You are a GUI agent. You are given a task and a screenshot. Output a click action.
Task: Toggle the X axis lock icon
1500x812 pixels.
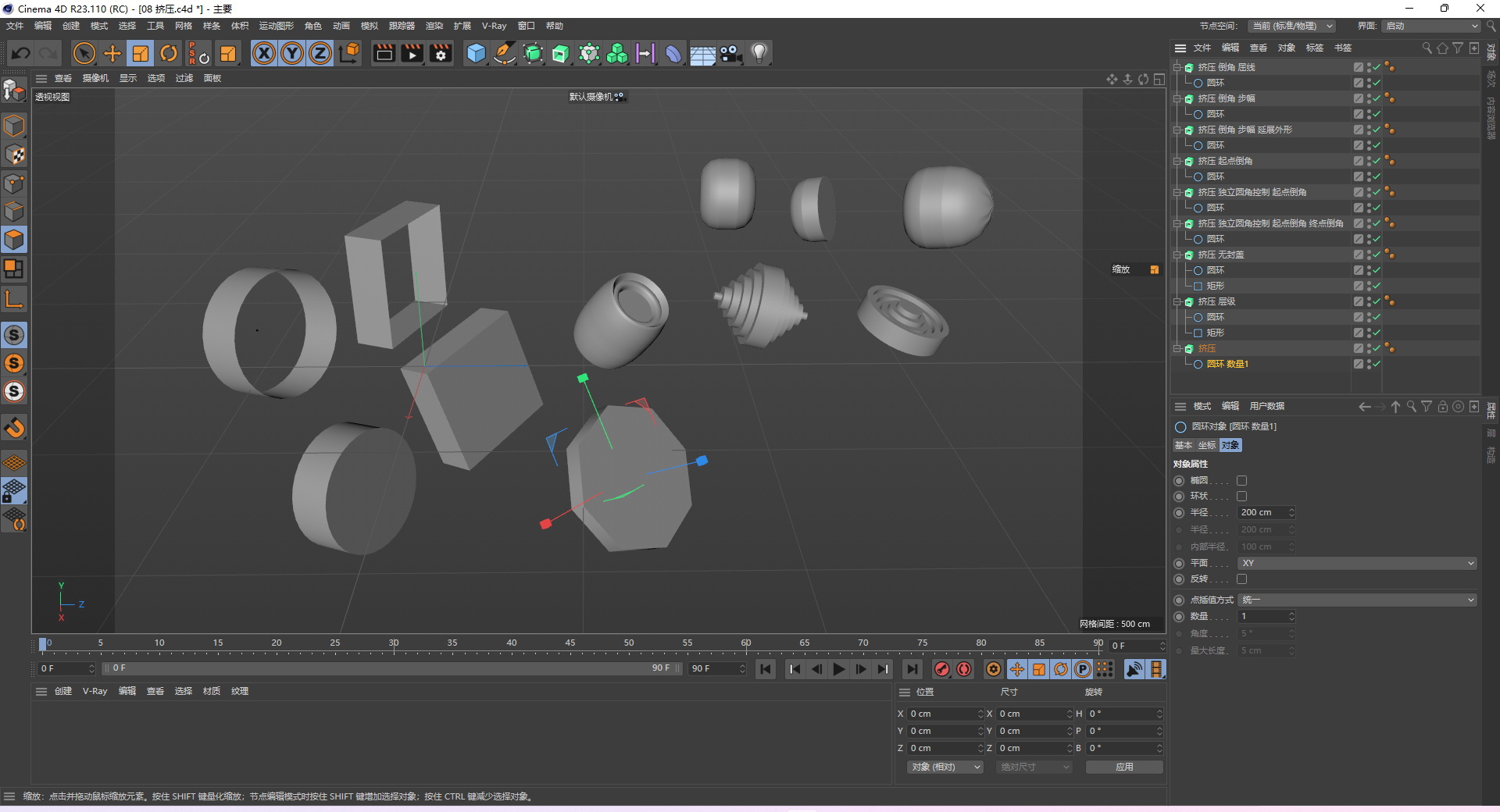point(264,53)
